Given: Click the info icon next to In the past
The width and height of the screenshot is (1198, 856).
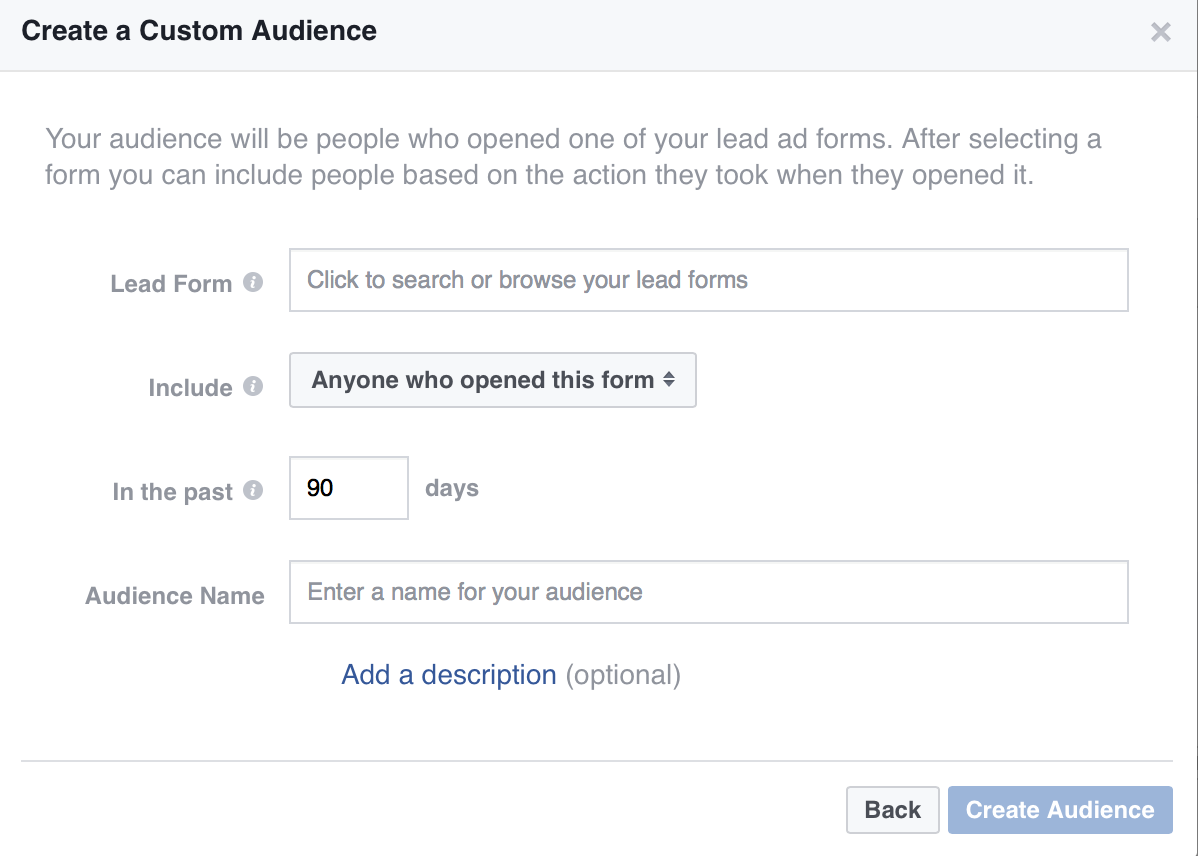Looking at the screenshot, I should (x=254, y=491).
